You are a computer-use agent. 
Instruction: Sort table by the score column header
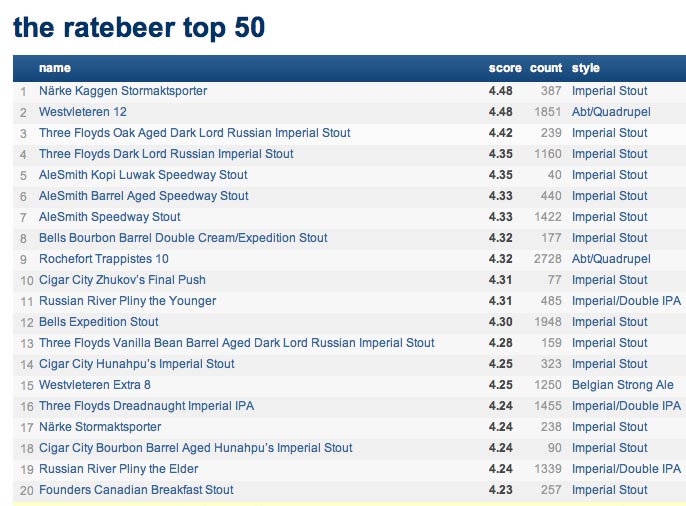[x=505, y=68]
